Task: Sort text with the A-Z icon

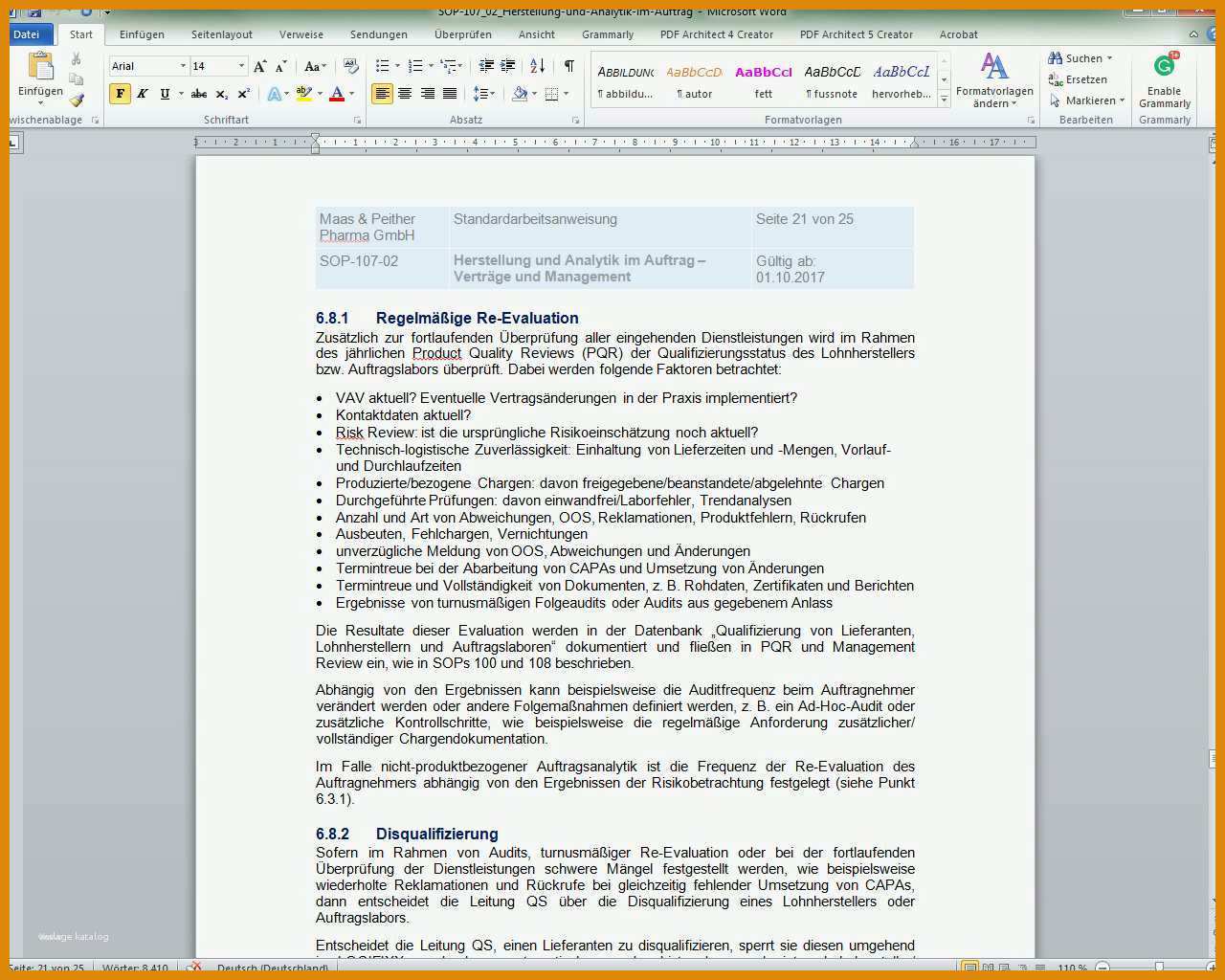Action: coord(538,66)
